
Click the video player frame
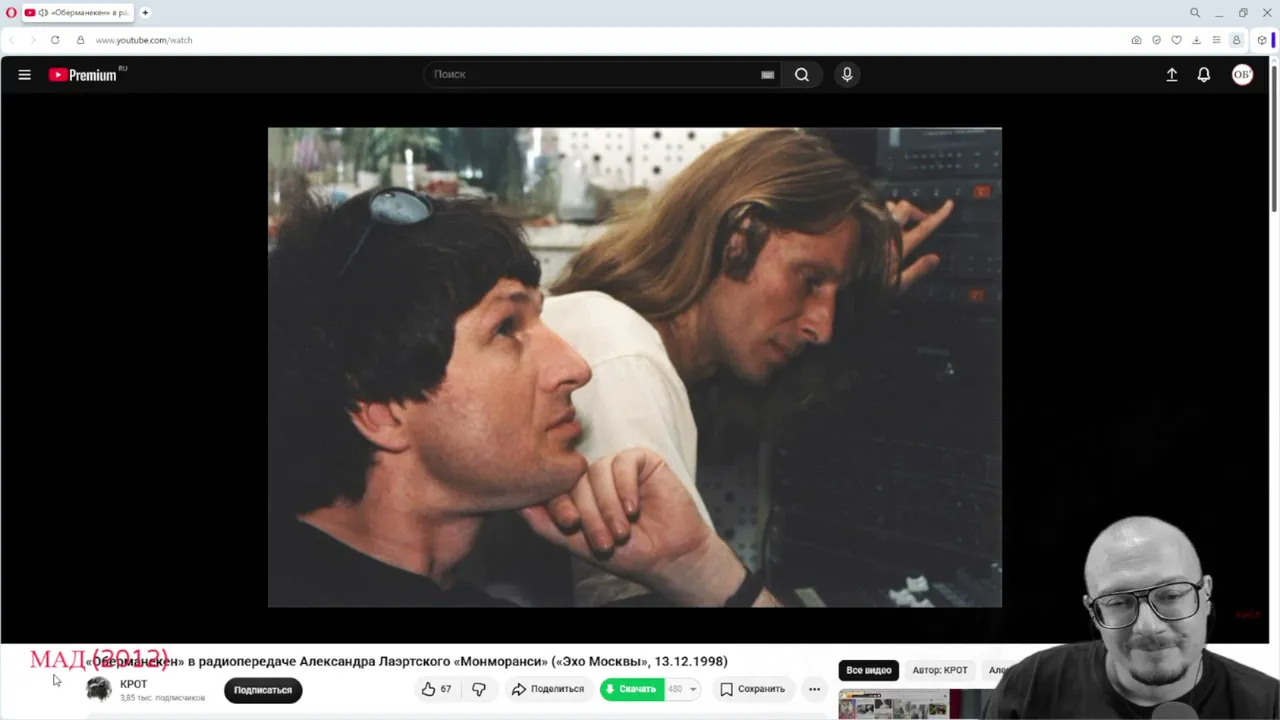(x=634, y=367)
